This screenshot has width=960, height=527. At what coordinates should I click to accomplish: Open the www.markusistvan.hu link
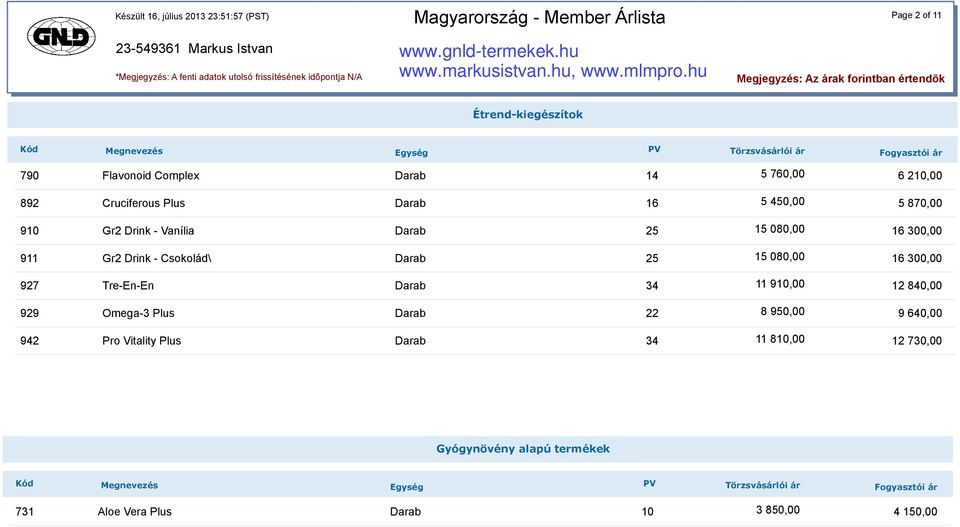tap(485, 71)
